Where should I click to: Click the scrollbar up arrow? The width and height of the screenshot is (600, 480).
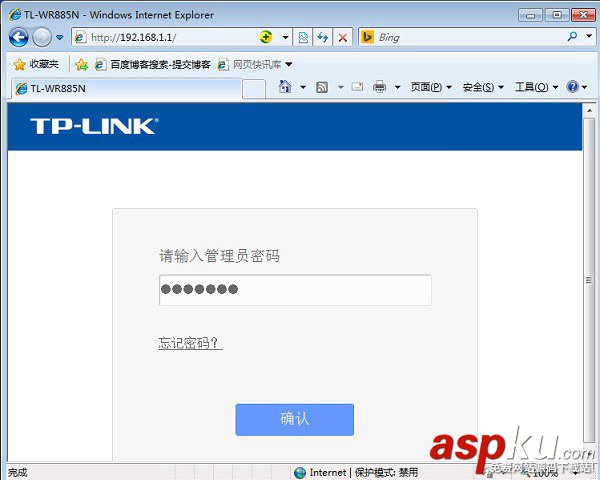pyautogui.click(x=589, y=111)
